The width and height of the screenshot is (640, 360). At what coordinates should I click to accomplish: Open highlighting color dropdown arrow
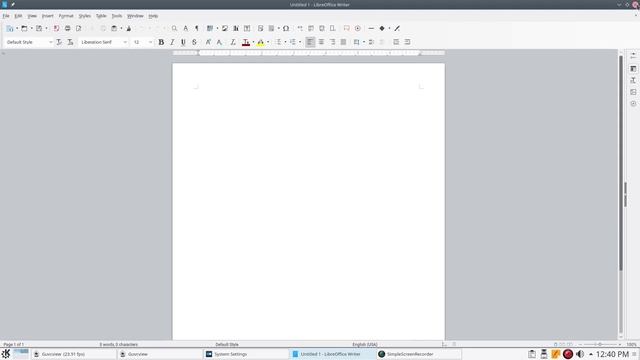click(268, 42)
